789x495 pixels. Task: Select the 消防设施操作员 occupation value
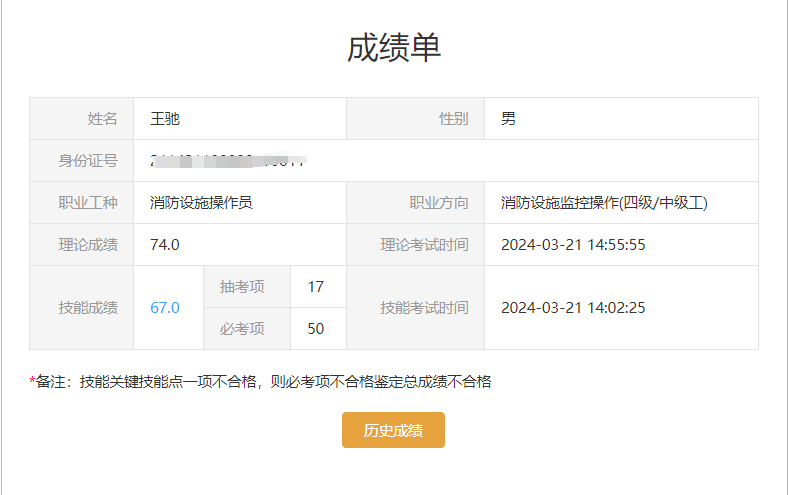coord(201,203)
